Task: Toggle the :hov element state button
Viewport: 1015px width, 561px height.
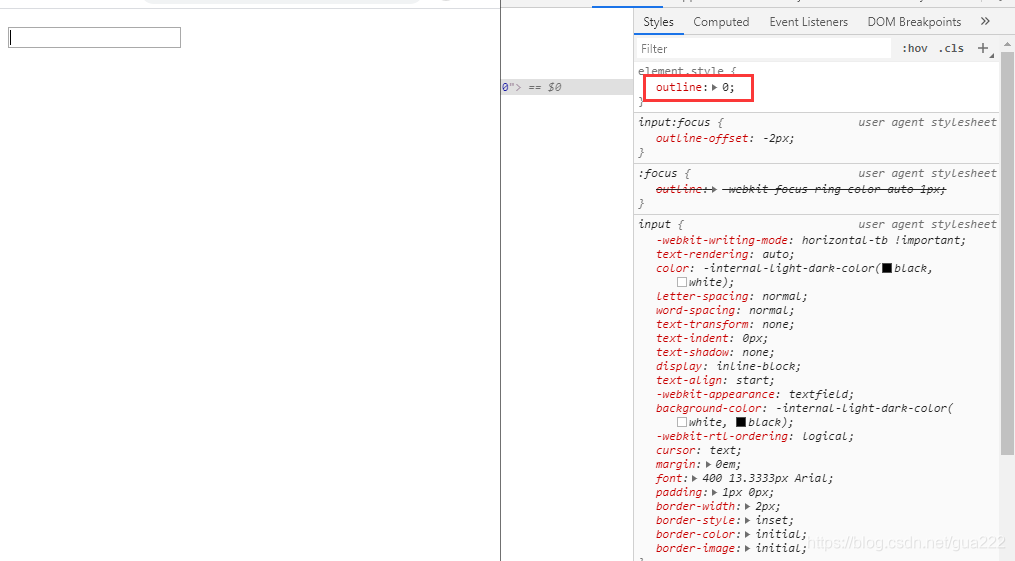Action: click(x=915, y=49)
